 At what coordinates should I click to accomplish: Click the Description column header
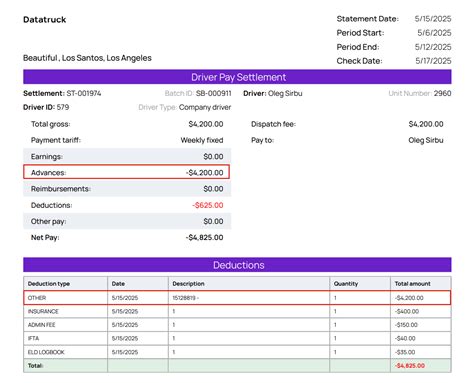tap(188, 284)
